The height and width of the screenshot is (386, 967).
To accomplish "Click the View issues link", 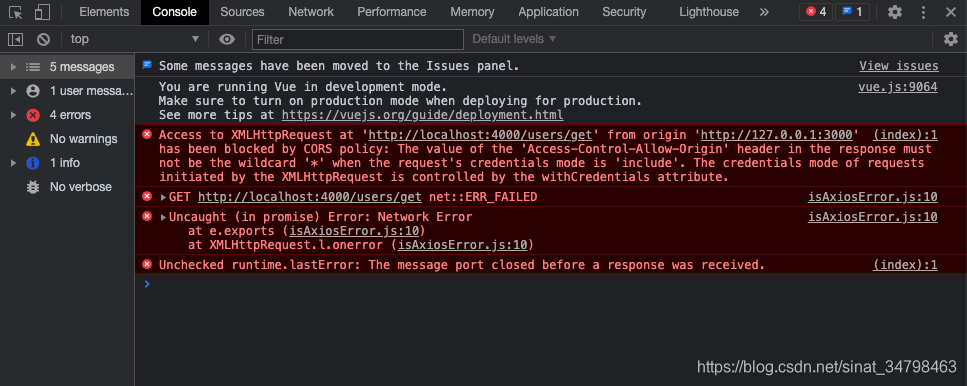I will point(899,66).
